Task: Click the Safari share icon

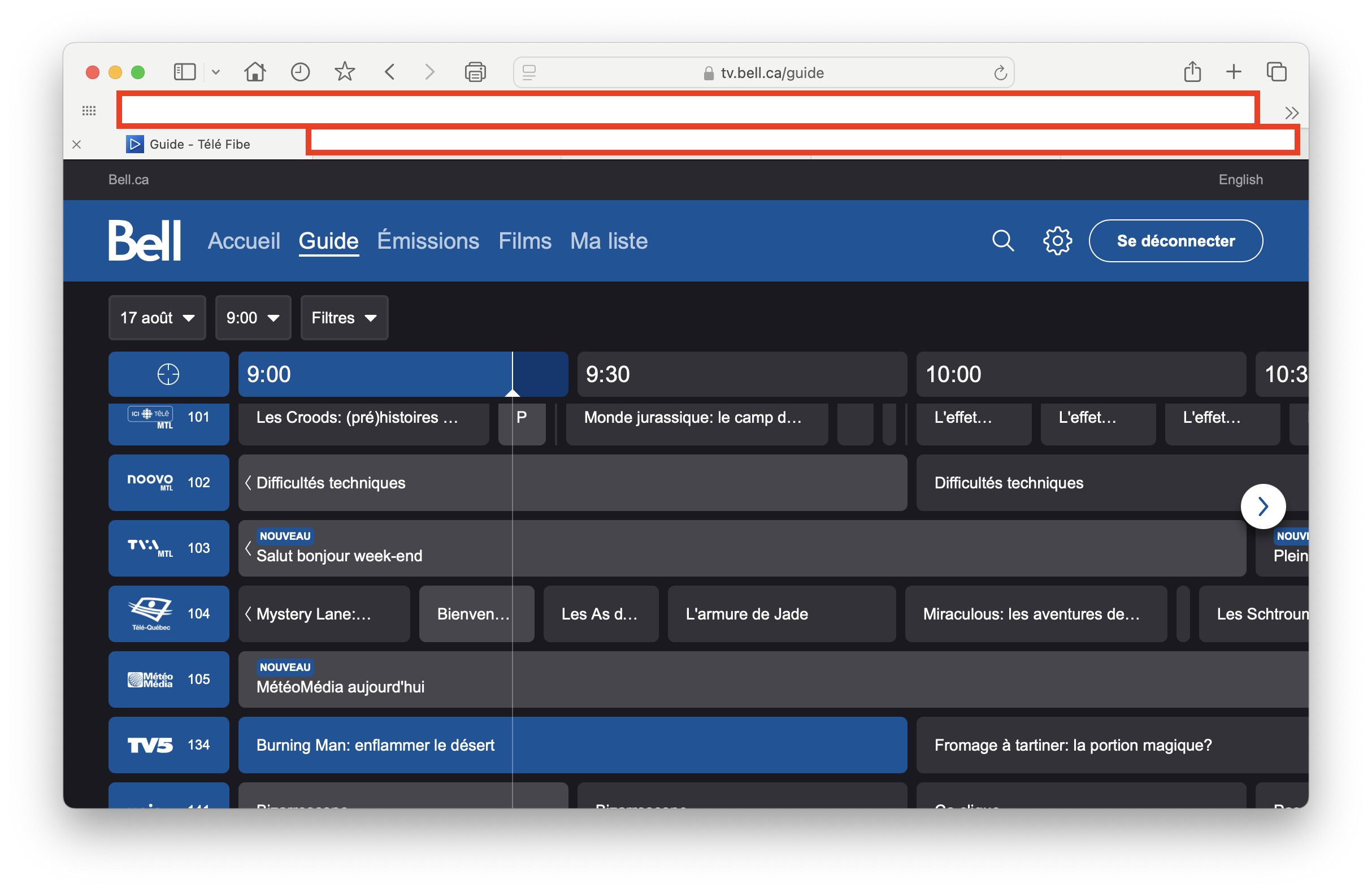Action: (x=1192, y=72)
